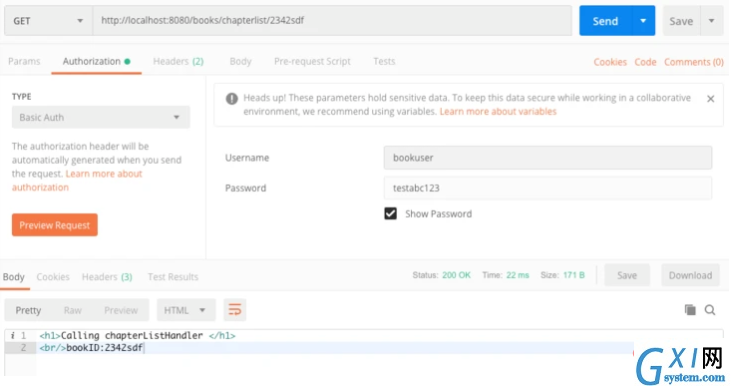The image size is (732, 386).
Task: Download the response with Download button
Action: click(690, 275)
